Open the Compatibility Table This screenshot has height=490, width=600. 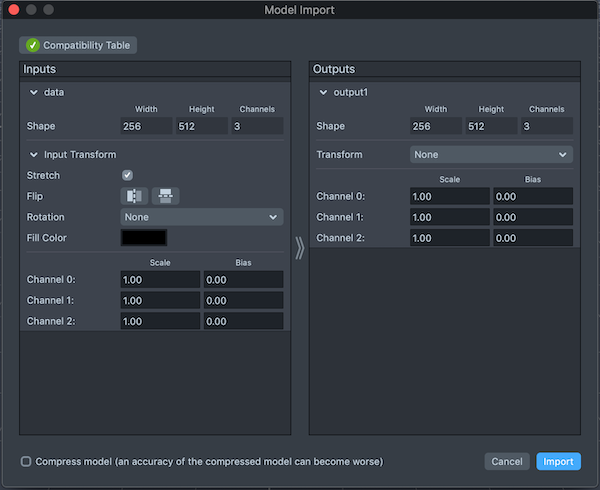(x=78, y=45)
